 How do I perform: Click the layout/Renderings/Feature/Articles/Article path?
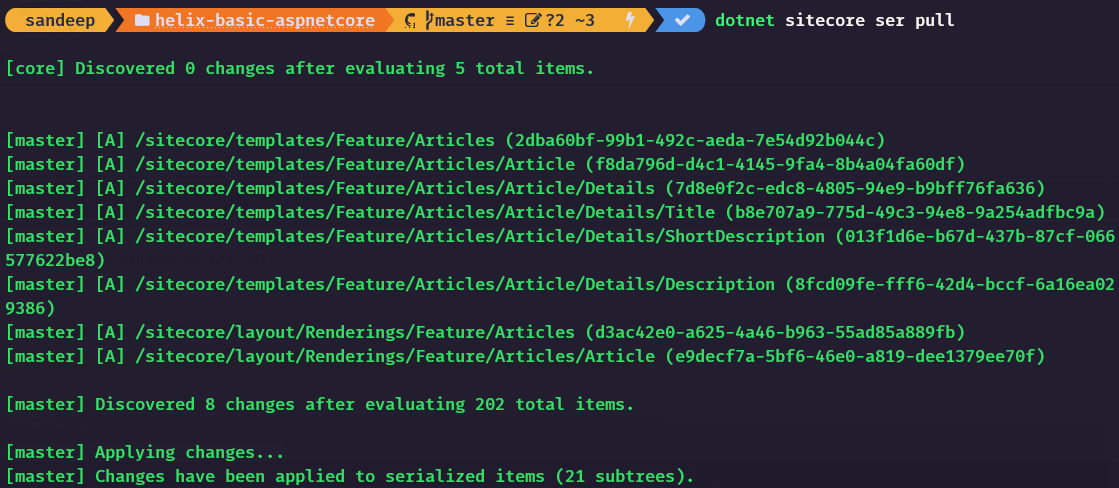click(x=390, y=356)
